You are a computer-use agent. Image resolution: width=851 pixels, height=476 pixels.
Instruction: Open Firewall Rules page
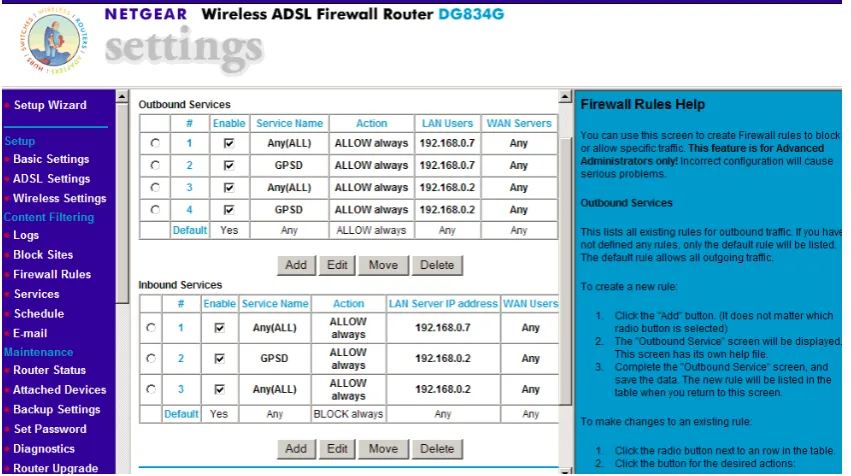(52, 274)
